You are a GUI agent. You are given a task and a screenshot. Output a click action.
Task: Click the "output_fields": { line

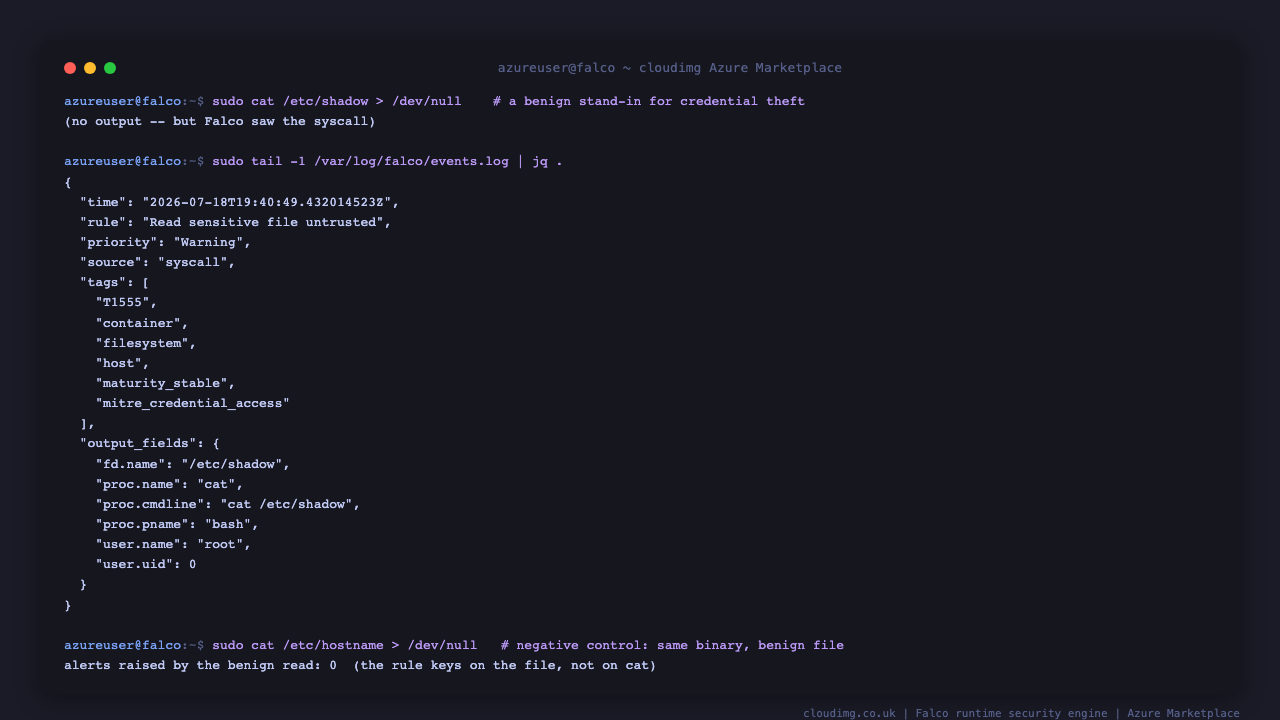[x=150, y=443]
